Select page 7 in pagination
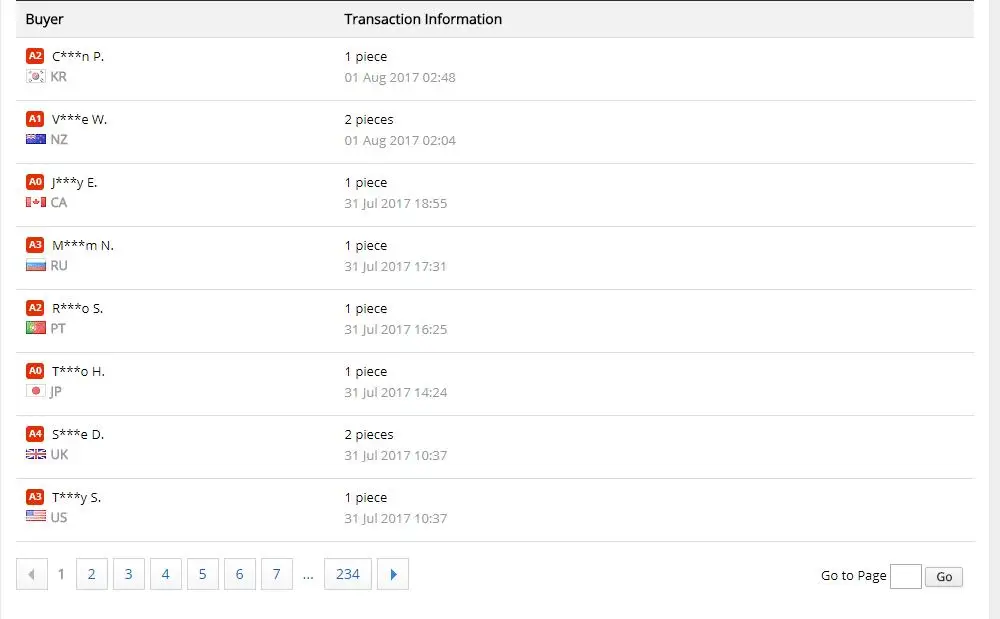1000x619 pixels. (x=276, y=574)
